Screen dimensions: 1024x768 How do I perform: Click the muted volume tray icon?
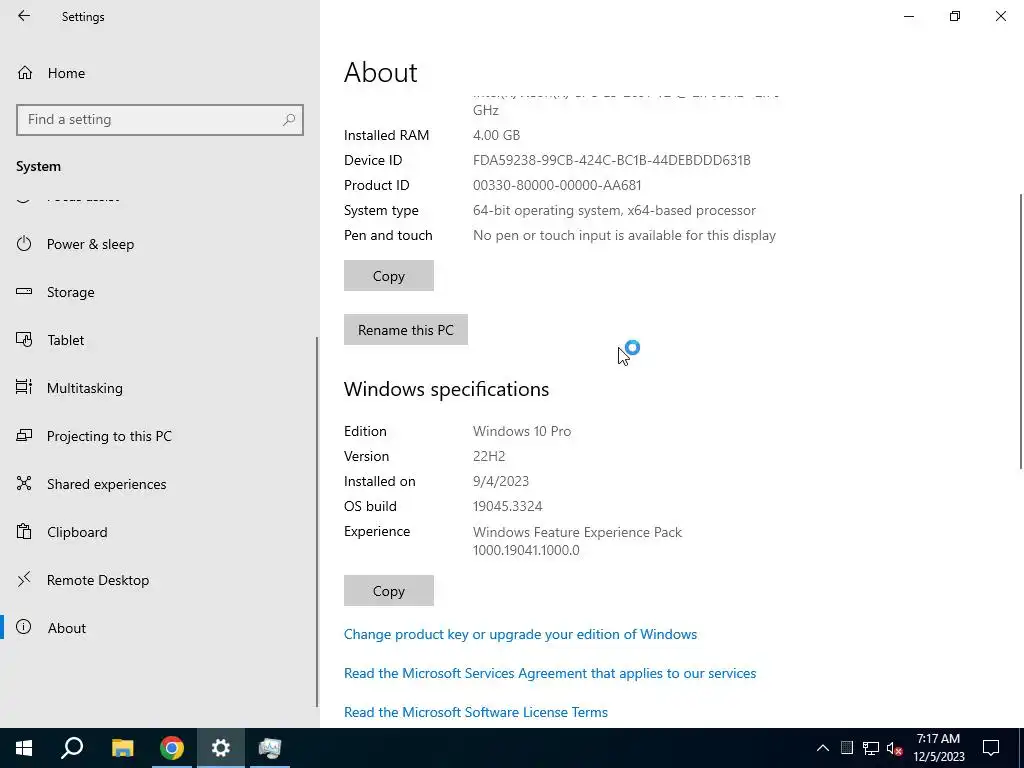click(895, 748)
